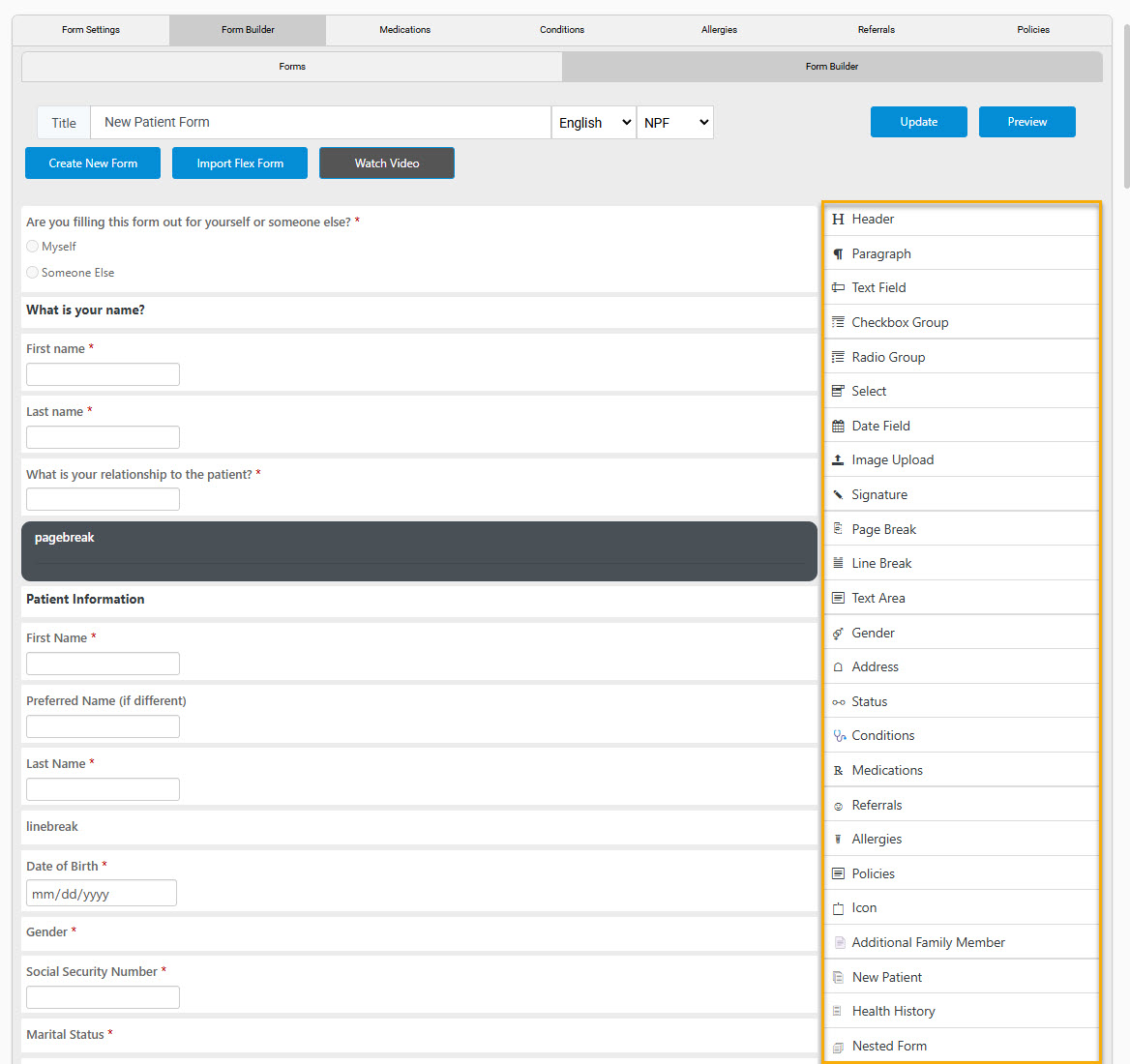Click the First name input field
Viewport: 1130px width, 1064px height.
click(x=103, y=373)
